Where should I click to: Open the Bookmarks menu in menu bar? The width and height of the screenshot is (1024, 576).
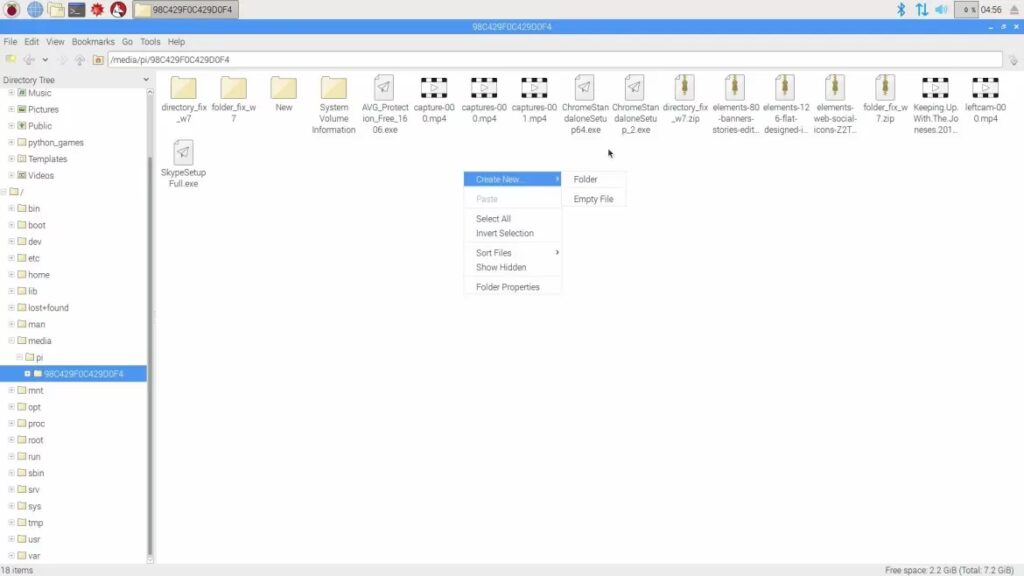[x=93, y=42]
